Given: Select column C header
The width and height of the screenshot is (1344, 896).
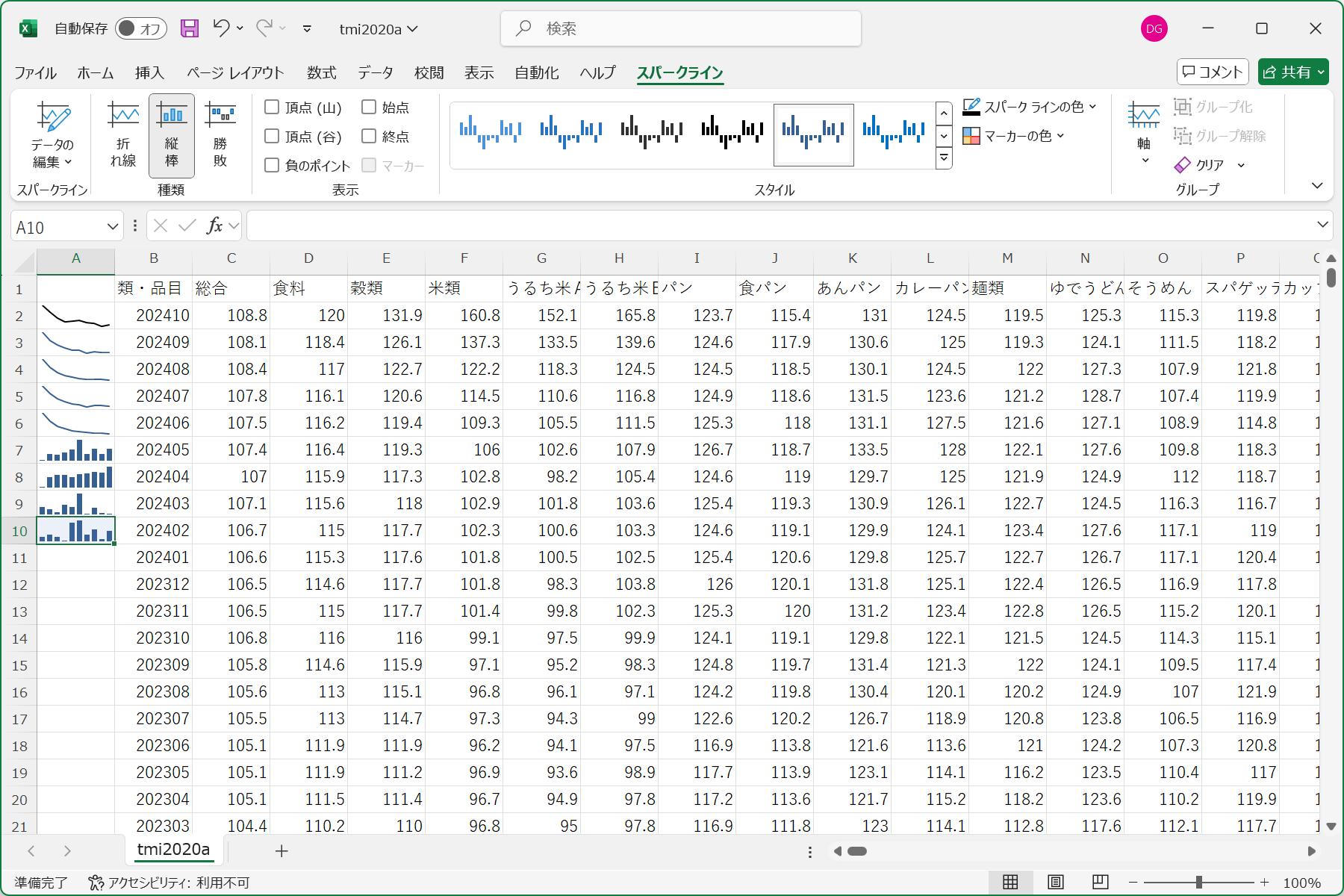Looking at the screenshot, I should [231, 258].
